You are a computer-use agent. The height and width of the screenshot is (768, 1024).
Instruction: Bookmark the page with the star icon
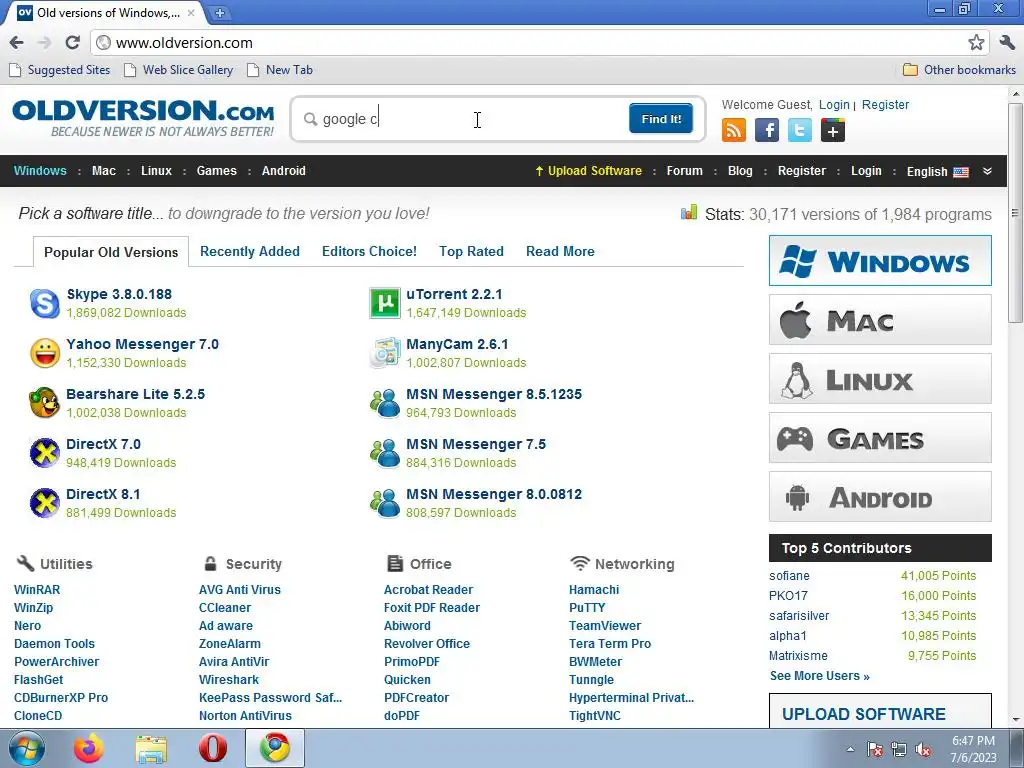click(x=976, y=43)
